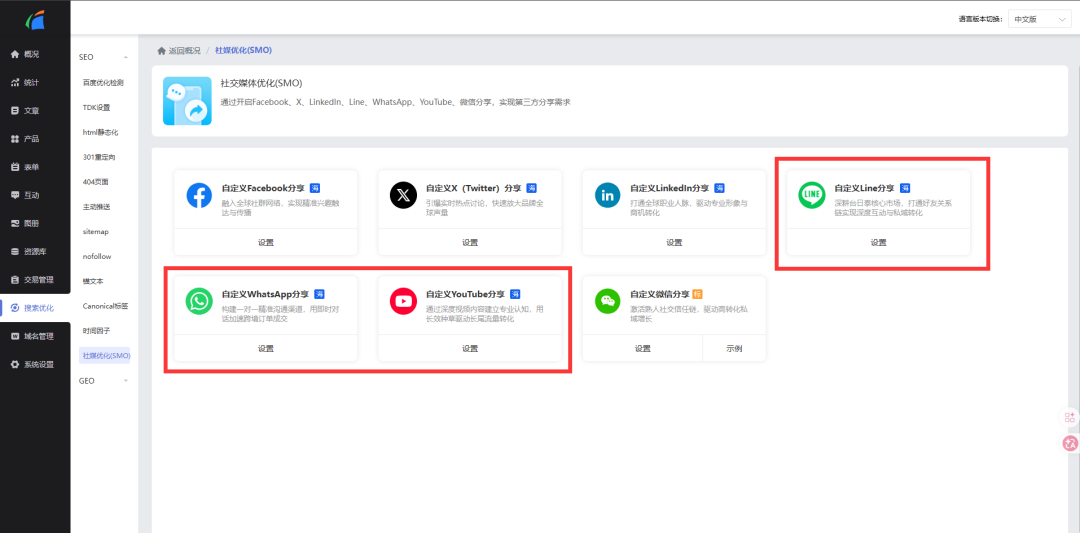Image resolution: width=1080 pixels, height=533 pixels.
Task: Open 系统设置 in the dark sidebar
Action: pos(35,364)
